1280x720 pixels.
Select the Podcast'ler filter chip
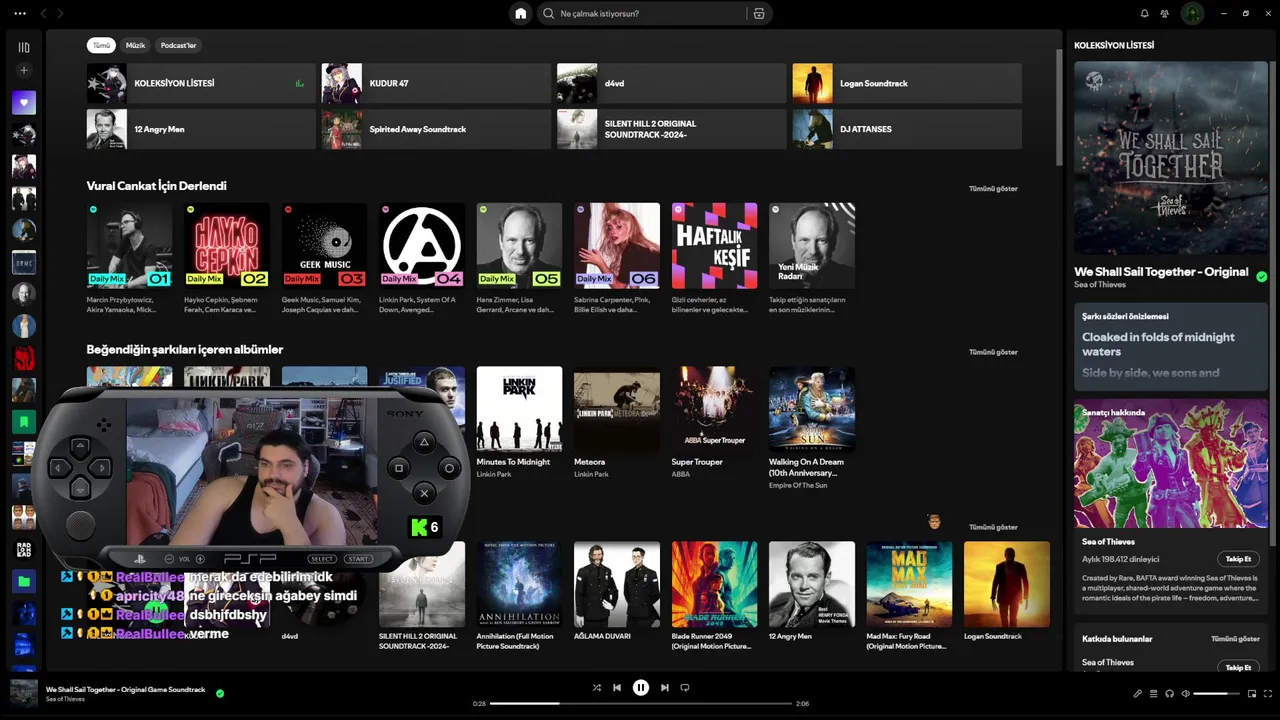(x=178, y=45)
